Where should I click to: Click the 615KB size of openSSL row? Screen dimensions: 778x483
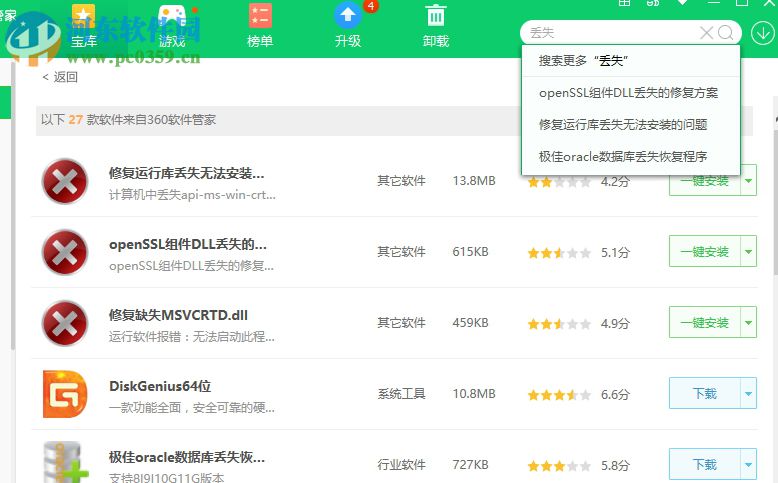(470, 252)
